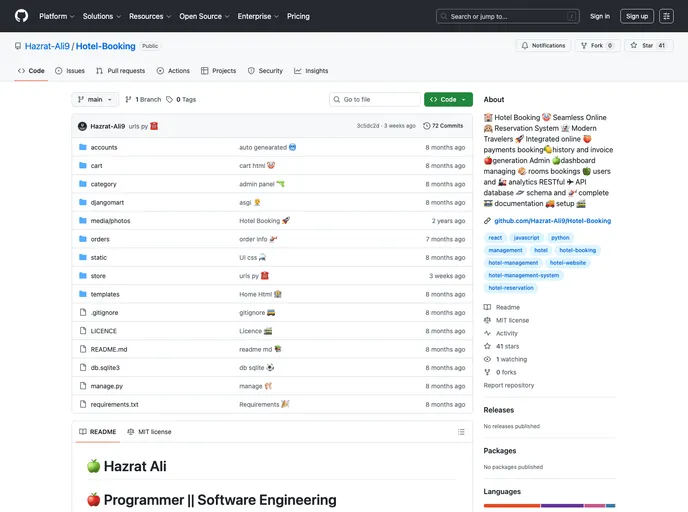Image resolution: width=688 pixels, height=512 pixels.
Task: Click the GitHub logo icon
Action: 21,16
